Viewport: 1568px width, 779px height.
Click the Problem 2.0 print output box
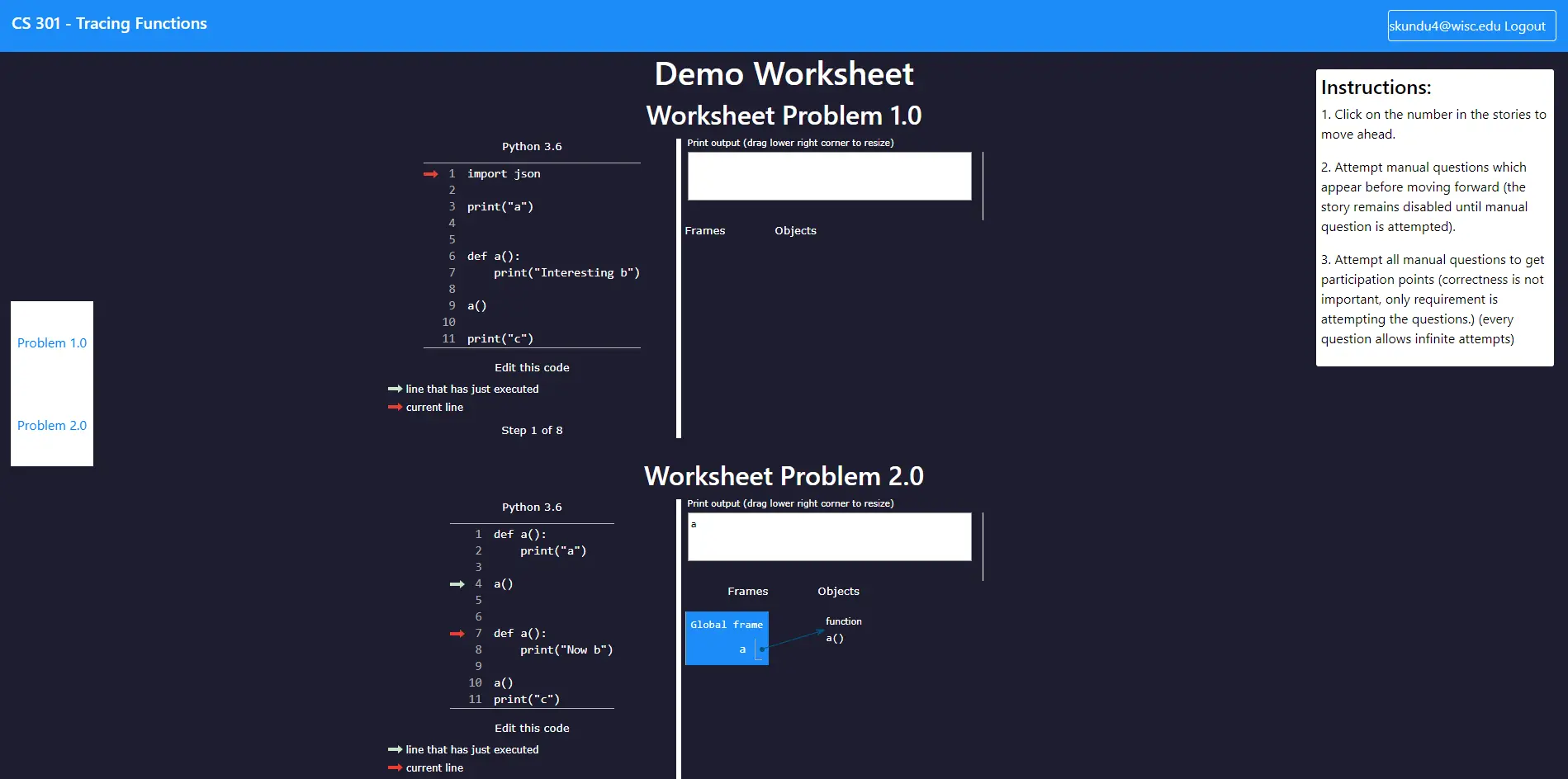[829, 537]
